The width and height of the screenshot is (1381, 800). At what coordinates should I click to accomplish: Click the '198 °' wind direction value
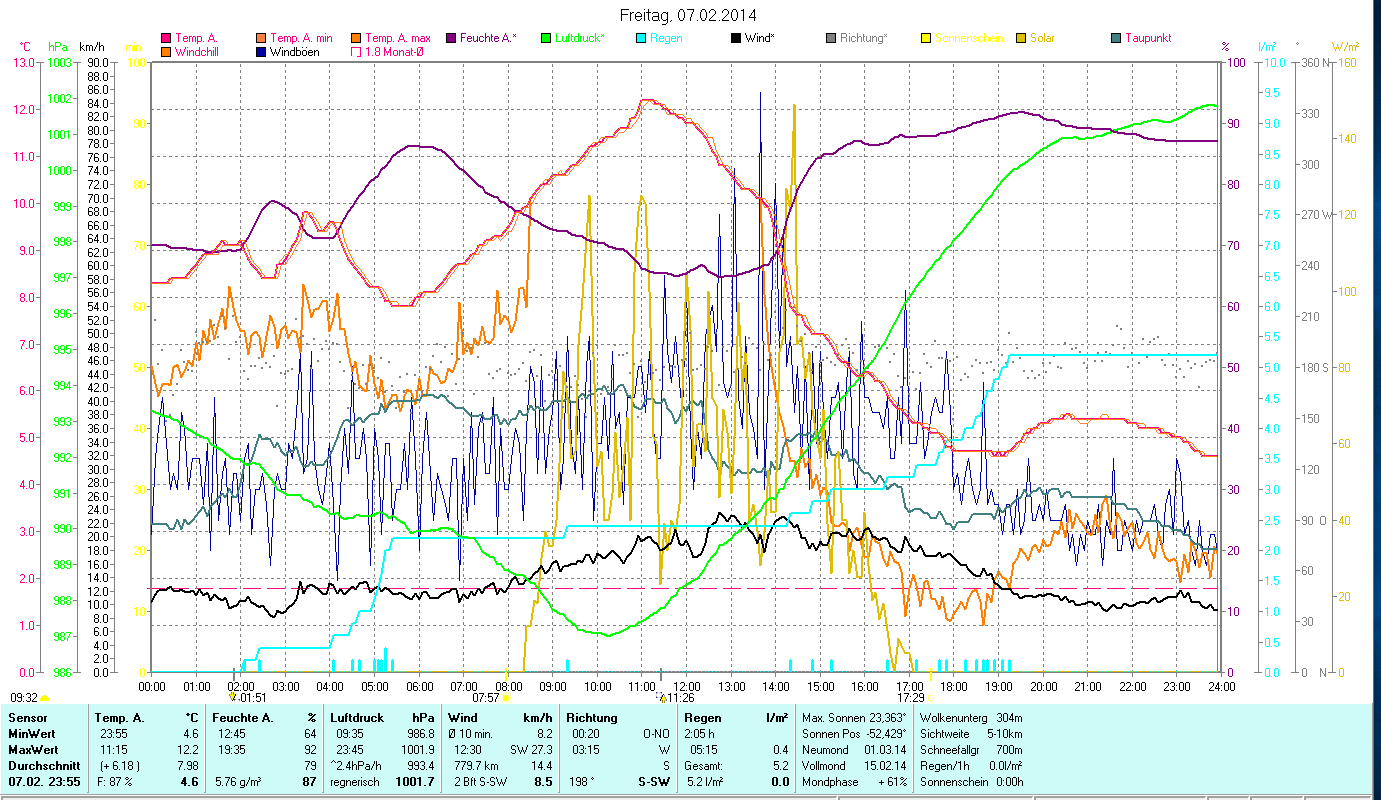point(581,782)
